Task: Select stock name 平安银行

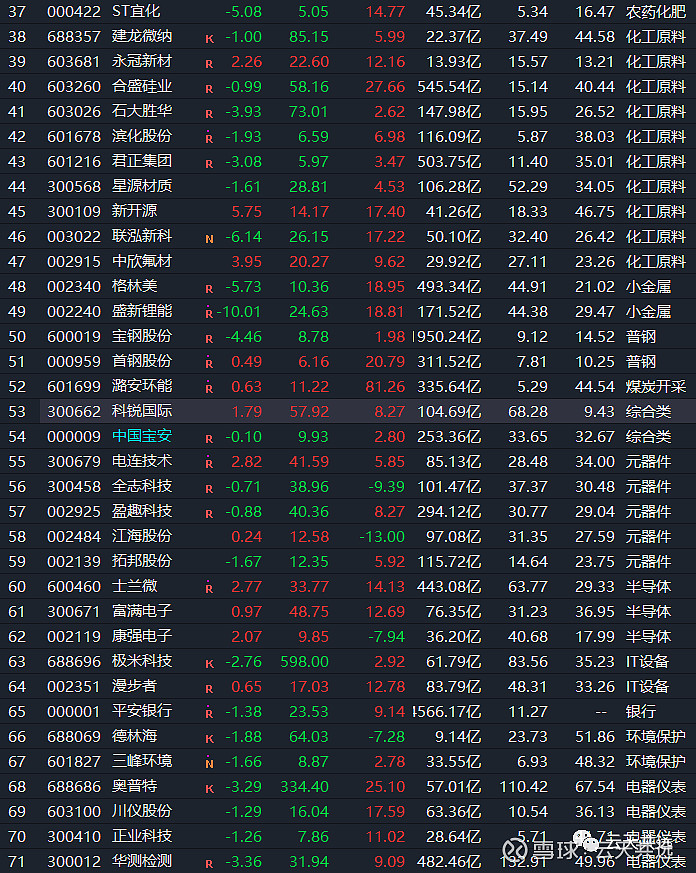Action: click(142, 711)
